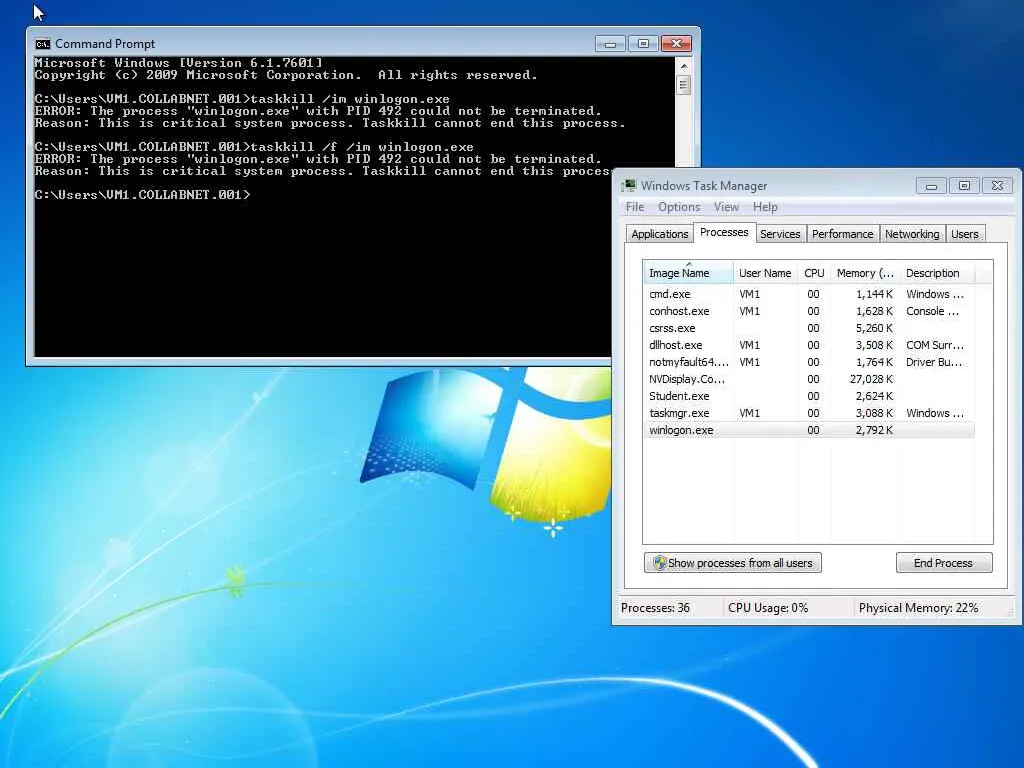The height and width of the screenshot is (768, 1024).
Task: Click the Console ... description cell
Action: pyautogui.click(x=932, y=312)
